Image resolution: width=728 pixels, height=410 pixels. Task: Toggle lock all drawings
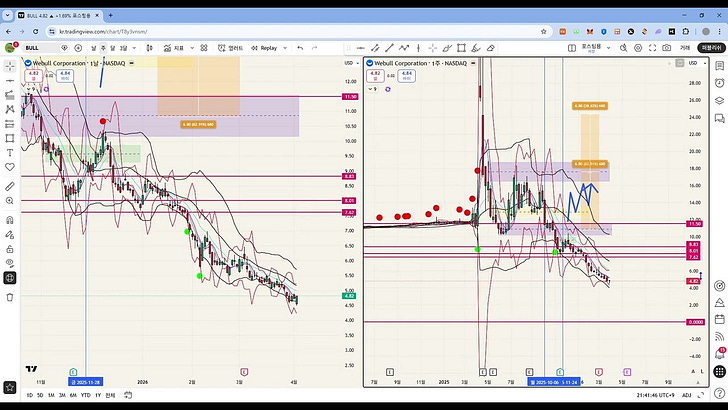pos(10,249)
